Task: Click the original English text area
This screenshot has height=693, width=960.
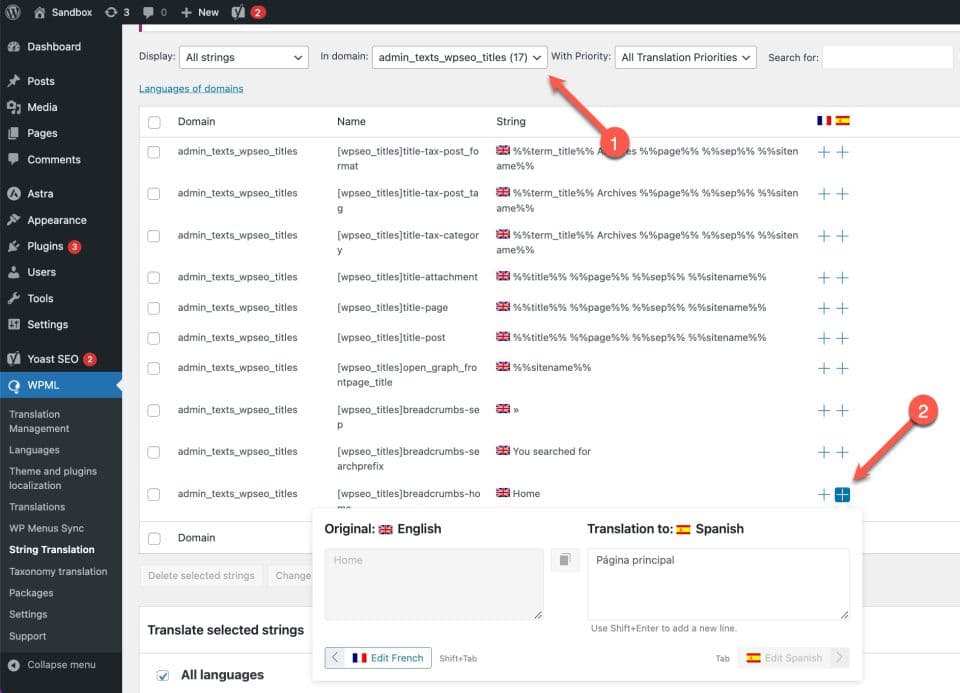Action: tap(433, 584)
